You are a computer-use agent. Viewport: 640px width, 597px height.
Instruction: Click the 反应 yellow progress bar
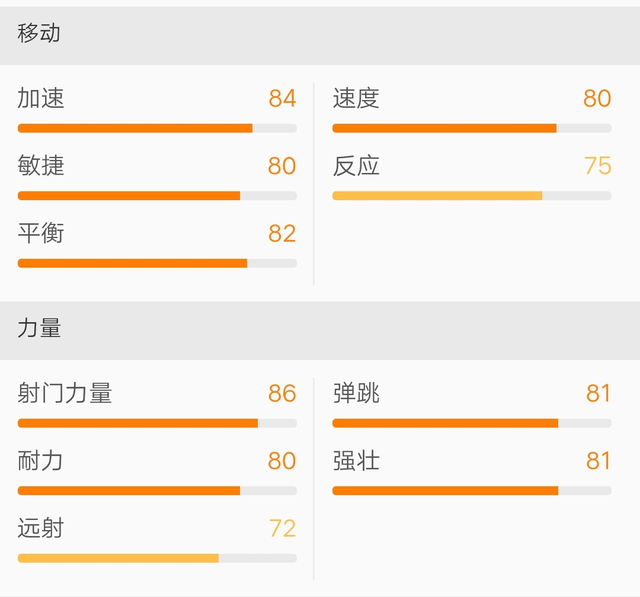pyautogui.click(x=472, y=196)
